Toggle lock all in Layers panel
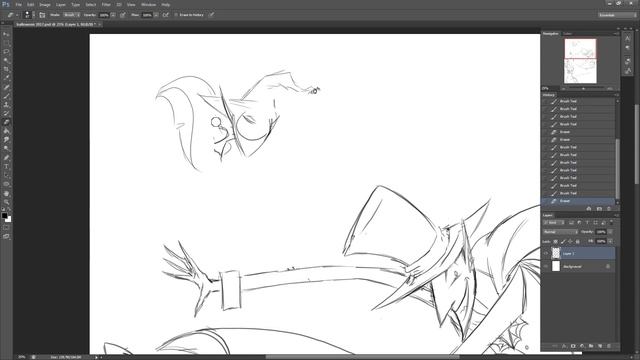Image resolution: width=640 pixels, height=360 pixels. click(x=578, y=241)
